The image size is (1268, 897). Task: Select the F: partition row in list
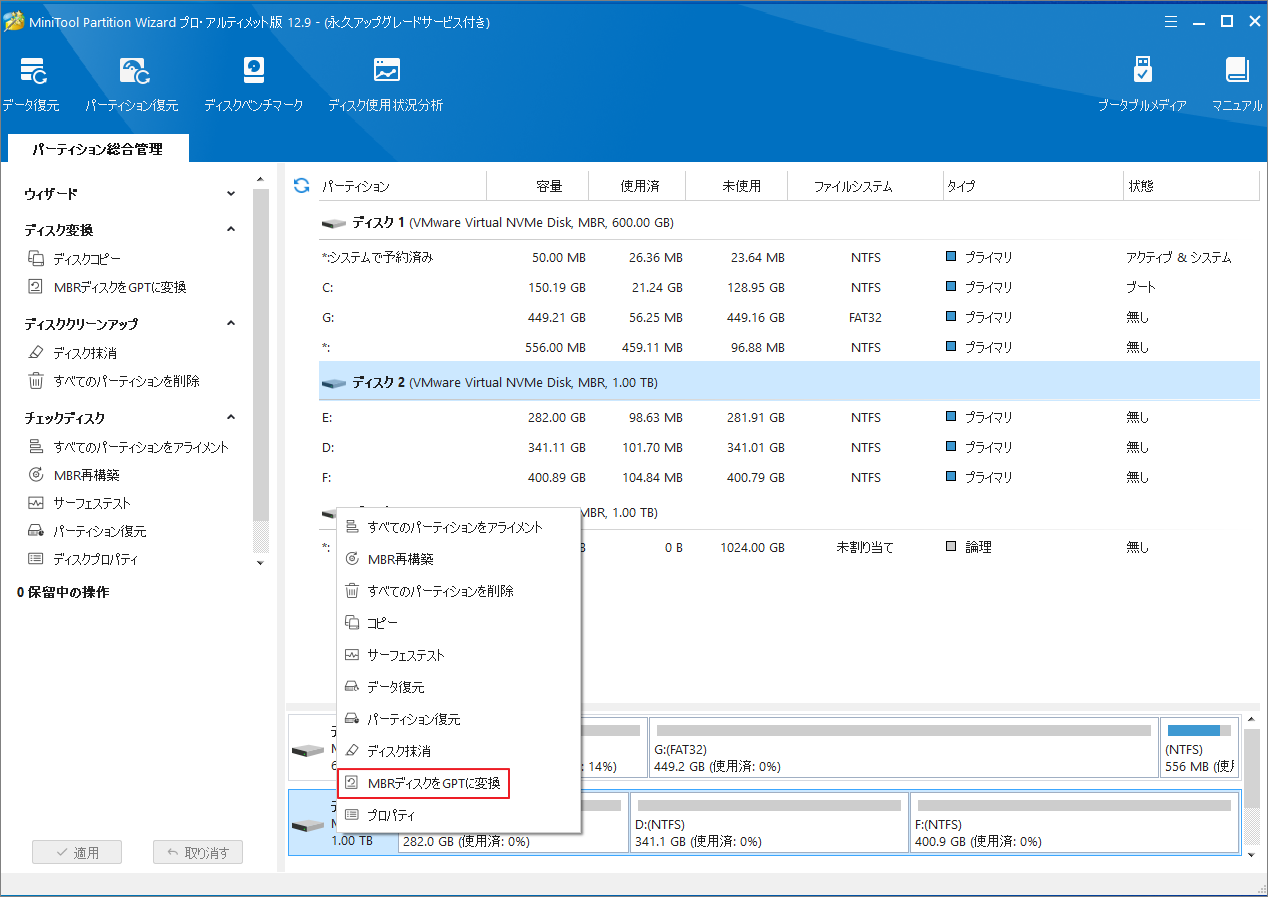point(789,477)
